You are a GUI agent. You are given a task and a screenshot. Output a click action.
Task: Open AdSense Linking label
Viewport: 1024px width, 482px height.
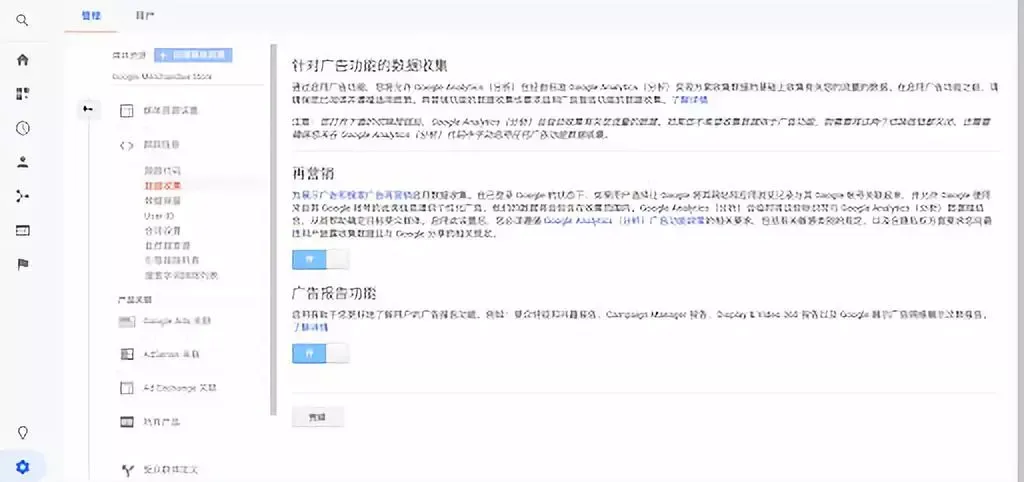(x=171, y=355)
